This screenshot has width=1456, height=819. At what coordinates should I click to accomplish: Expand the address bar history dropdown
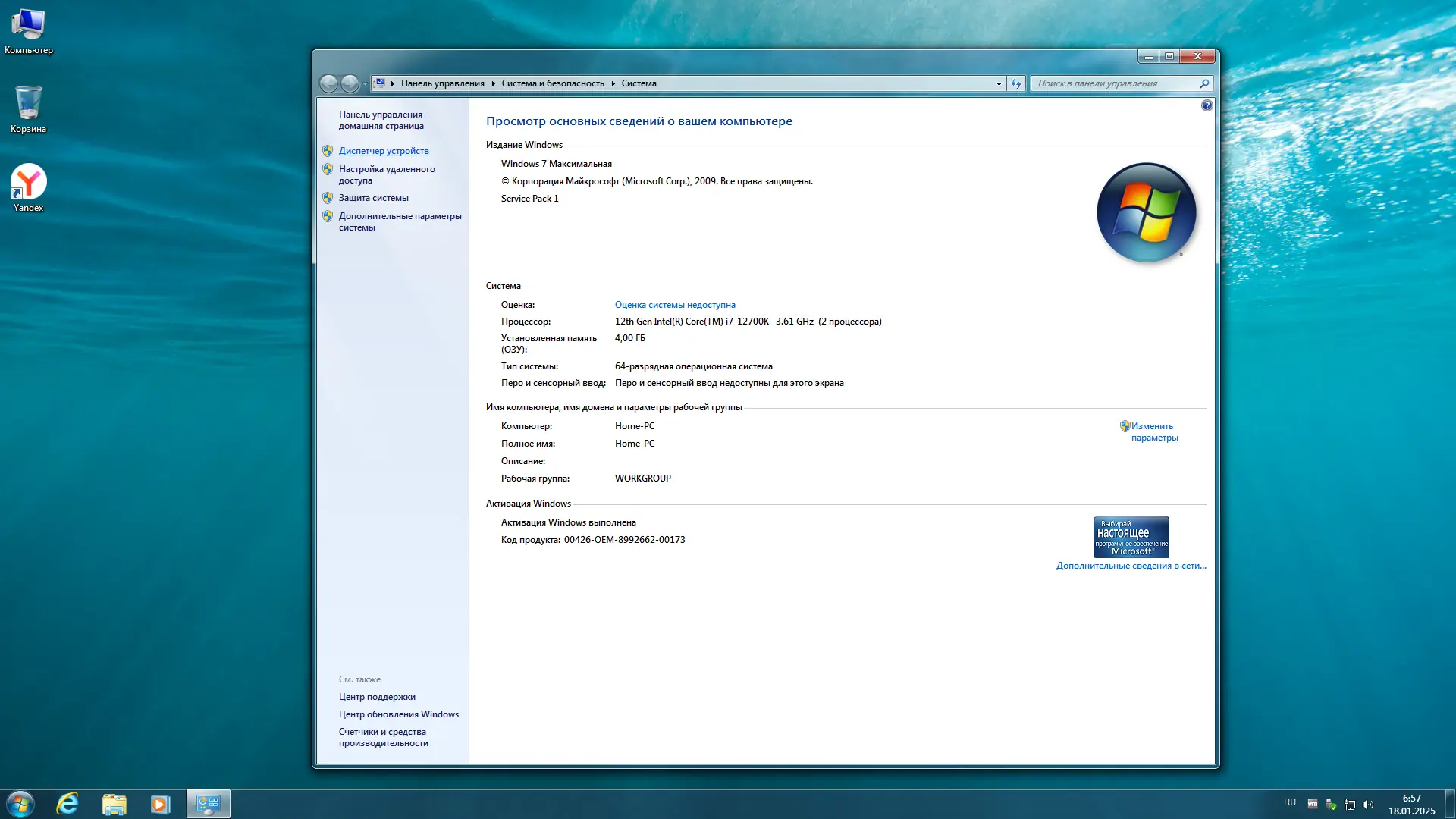tap(999, 83)
